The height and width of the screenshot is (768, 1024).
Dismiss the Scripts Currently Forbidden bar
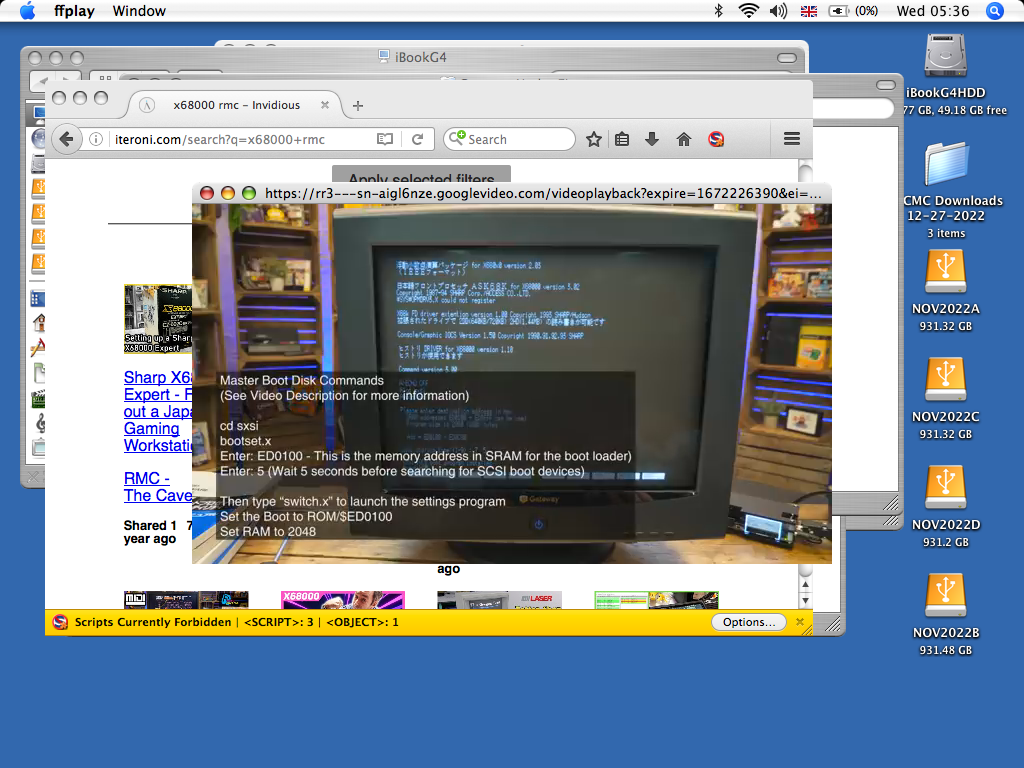(800, 622)
